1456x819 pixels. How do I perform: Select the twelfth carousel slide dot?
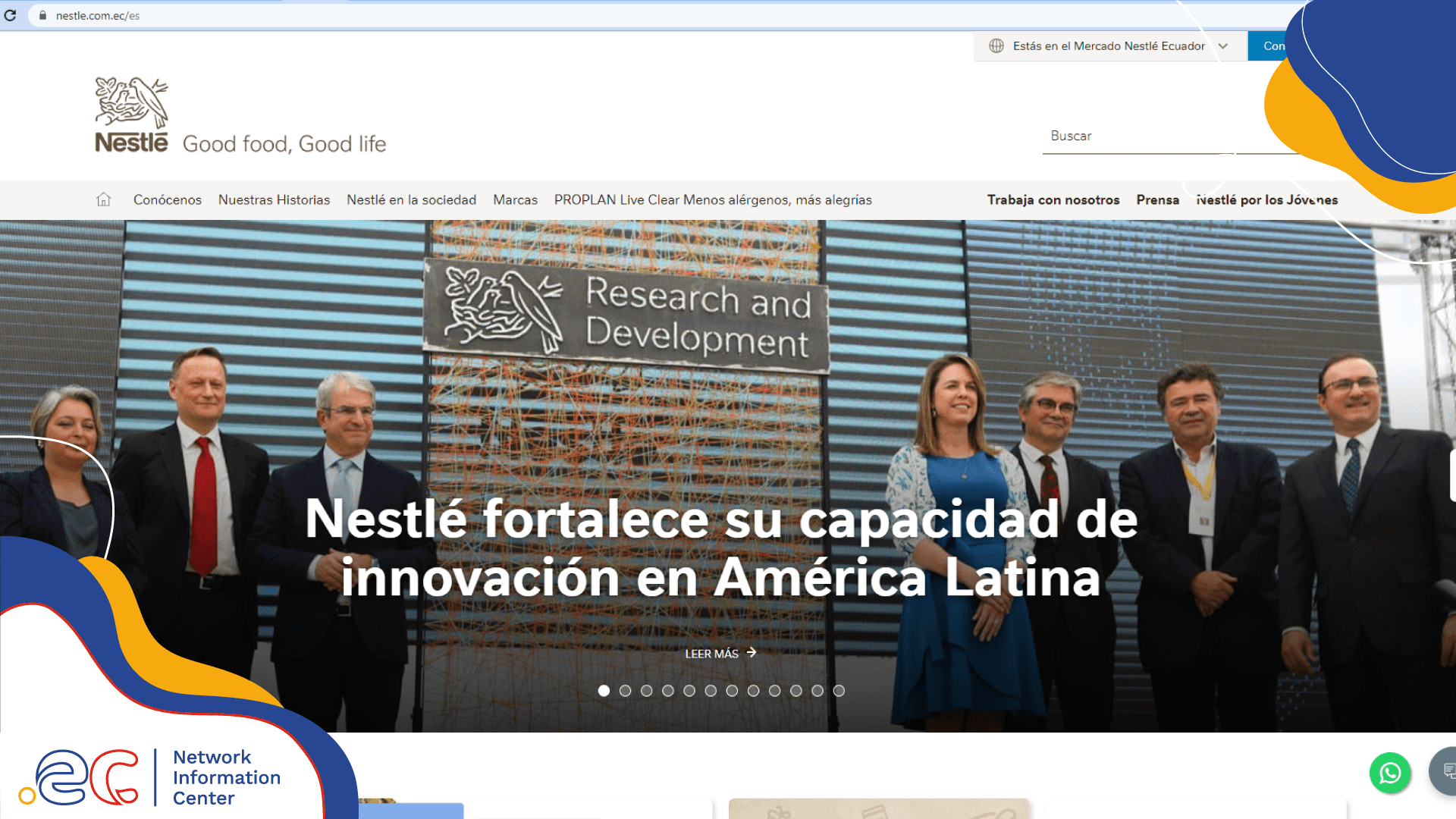tap(839, 691)
